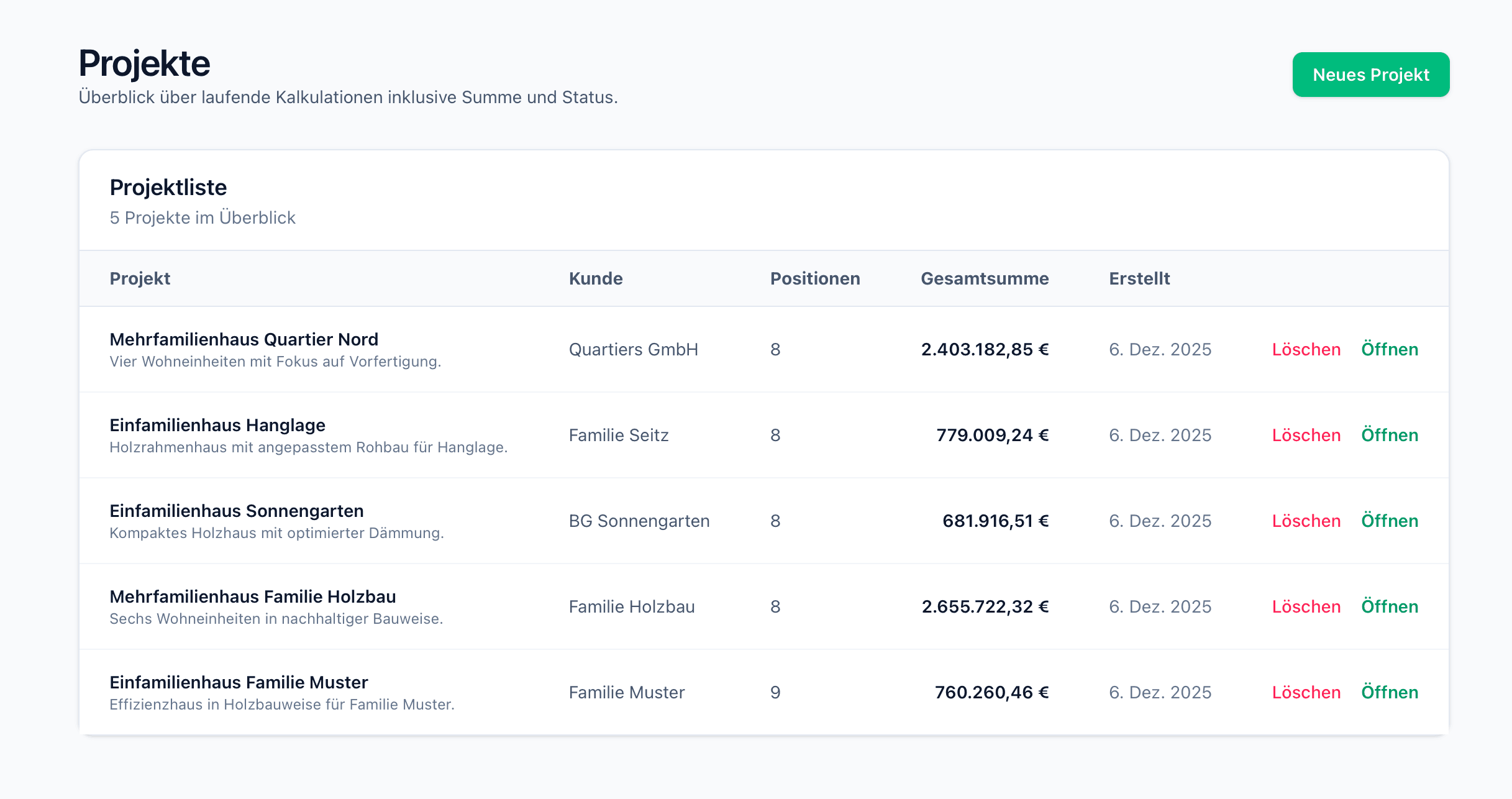Click the Erstellt column header
The height and width of the screenshot is (799, 1512).
pos(1139,278)
